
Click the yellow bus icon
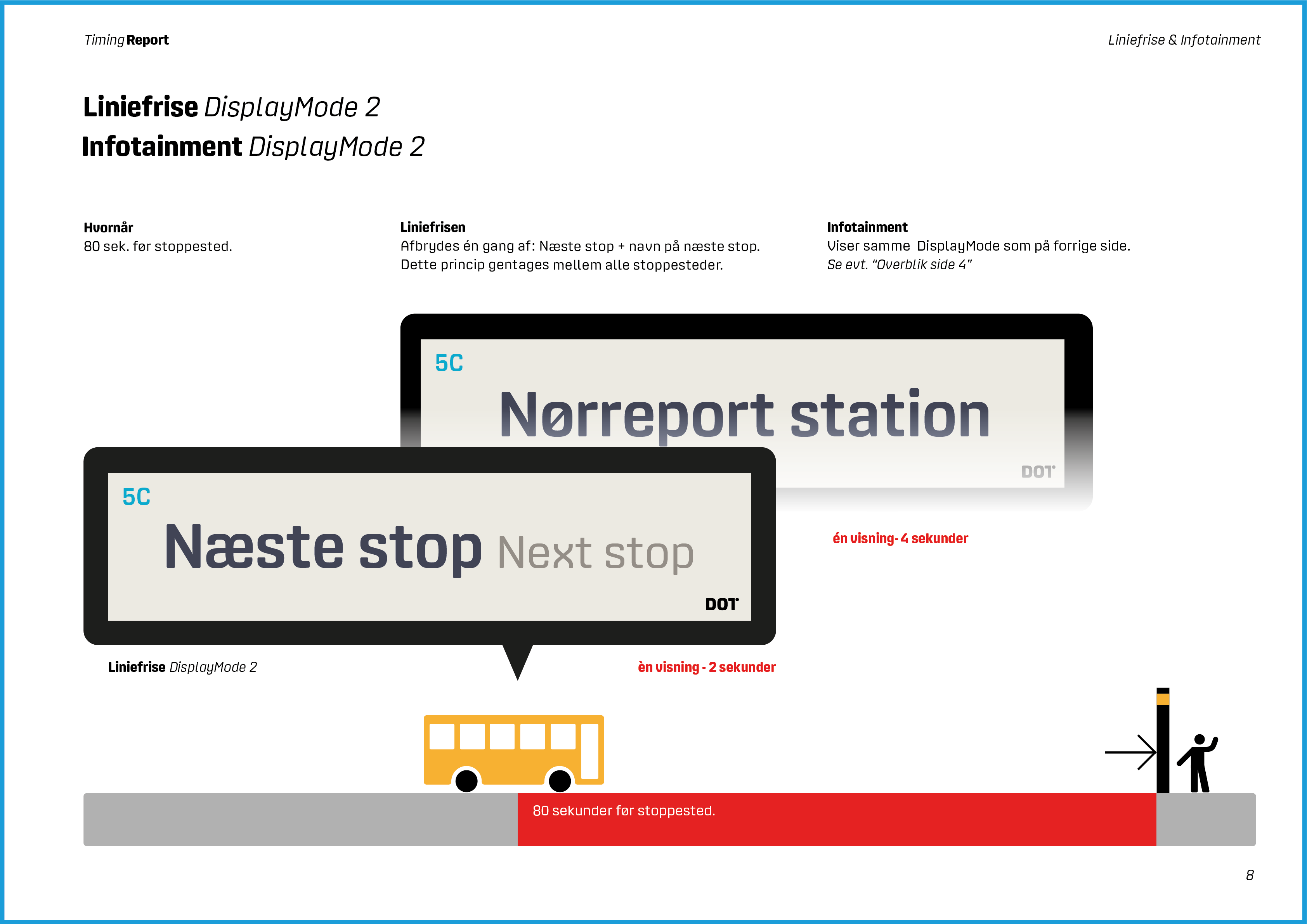tap(513, 753)
